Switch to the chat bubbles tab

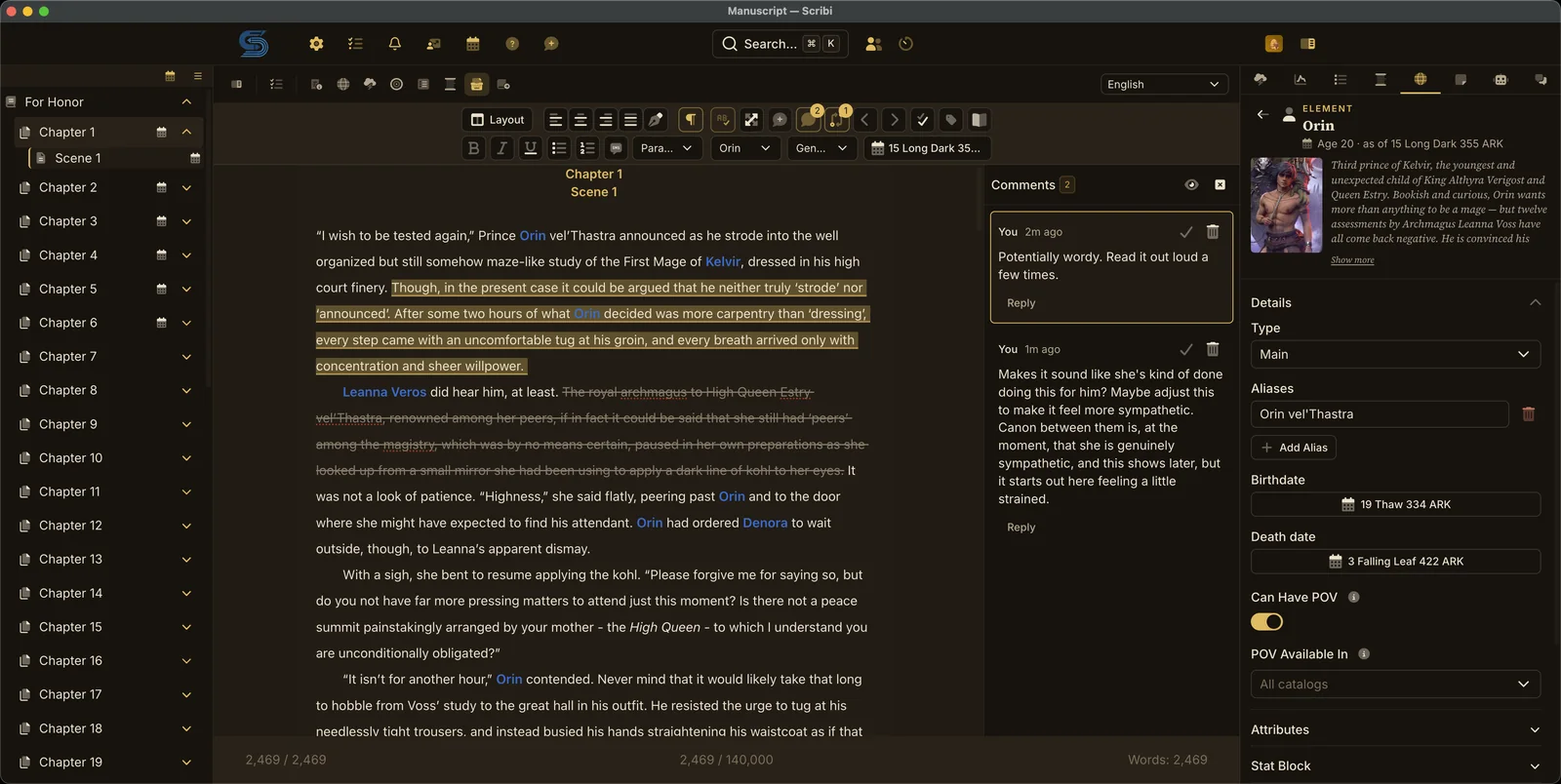(x=1541, y=80)
